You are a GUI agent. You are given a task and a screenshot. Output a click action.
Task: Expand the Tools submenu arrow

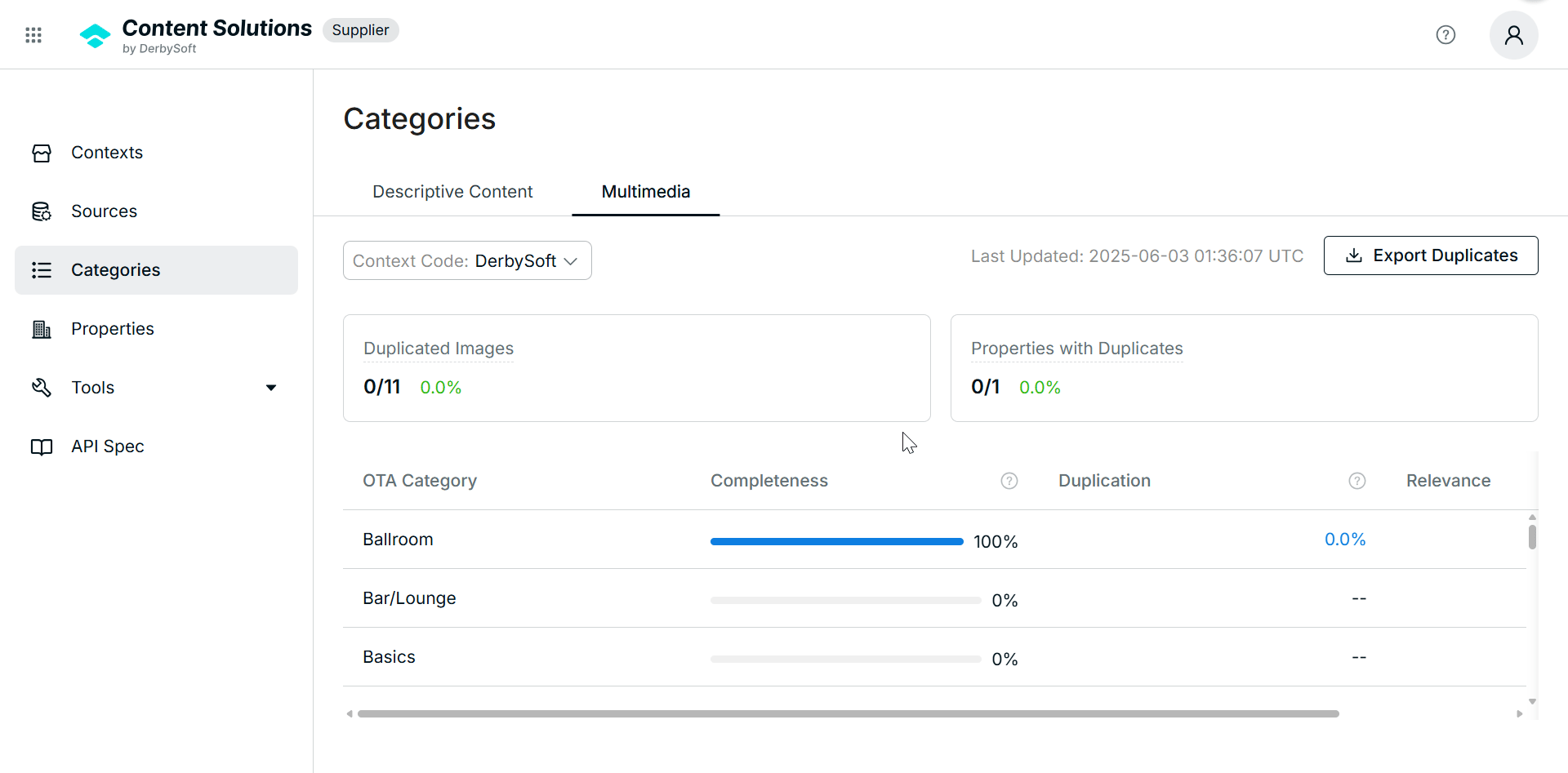(271, 388)
